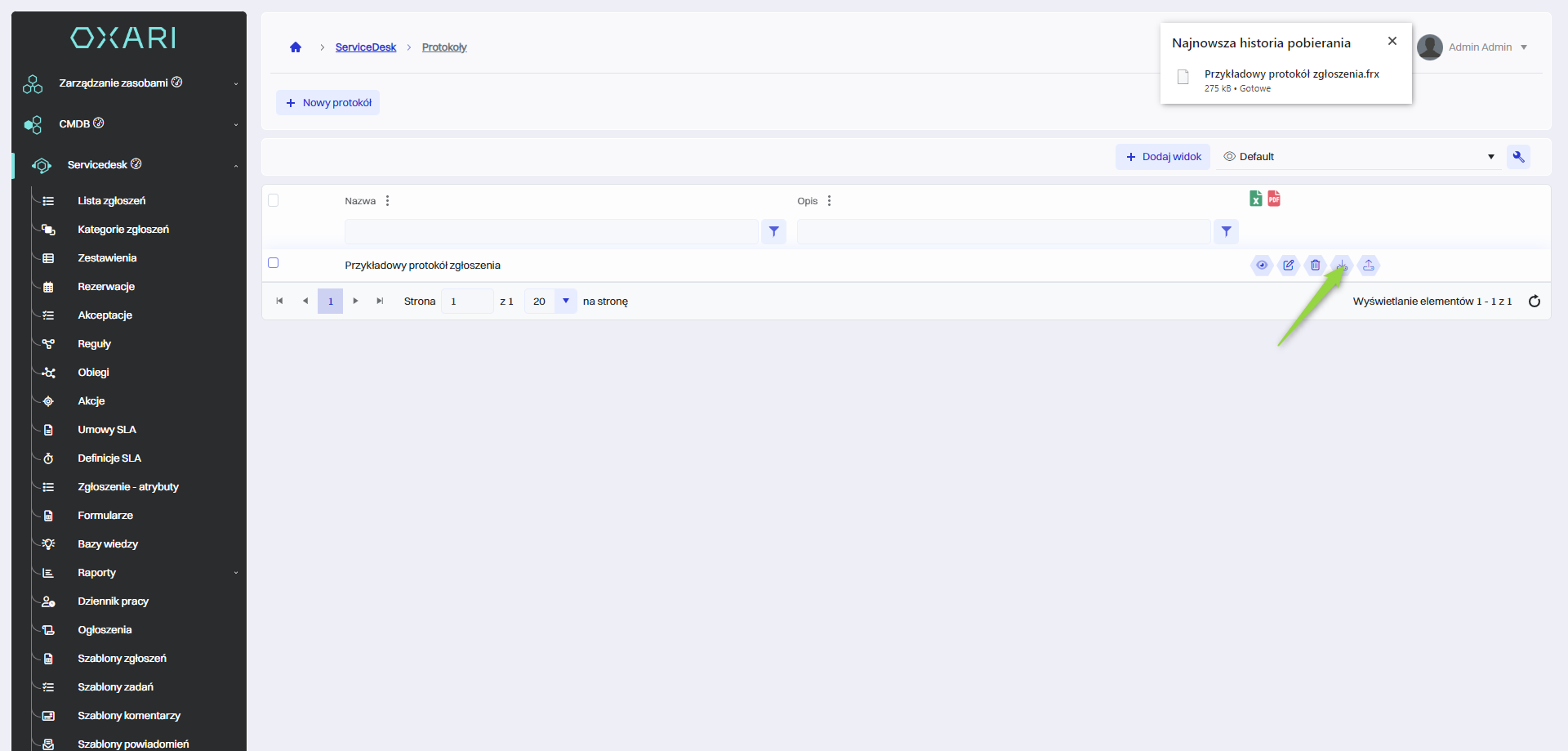
Task: Click the Nowy protokół button
Action: tap(328, 103)
